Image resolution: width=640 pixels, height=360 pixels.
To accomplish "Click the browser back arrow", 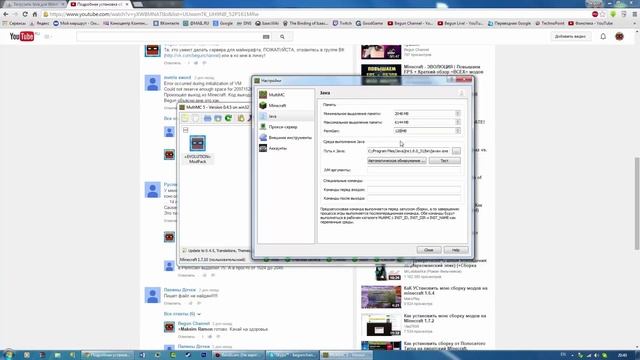I will coord(6,14).
